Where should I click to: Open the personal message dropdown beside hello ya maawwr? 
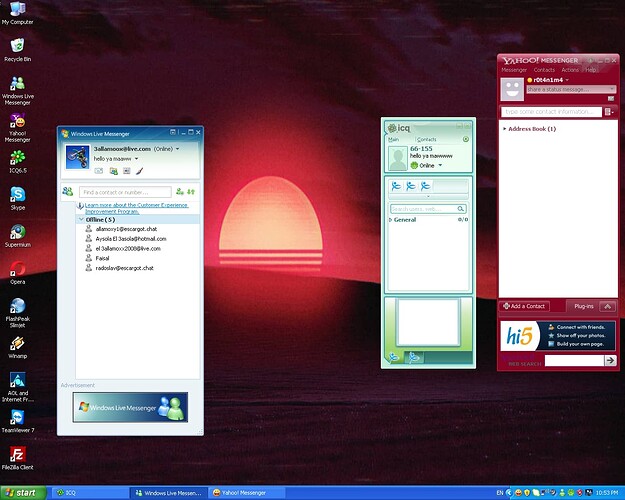pyautogui.click(x=136, y=159)
